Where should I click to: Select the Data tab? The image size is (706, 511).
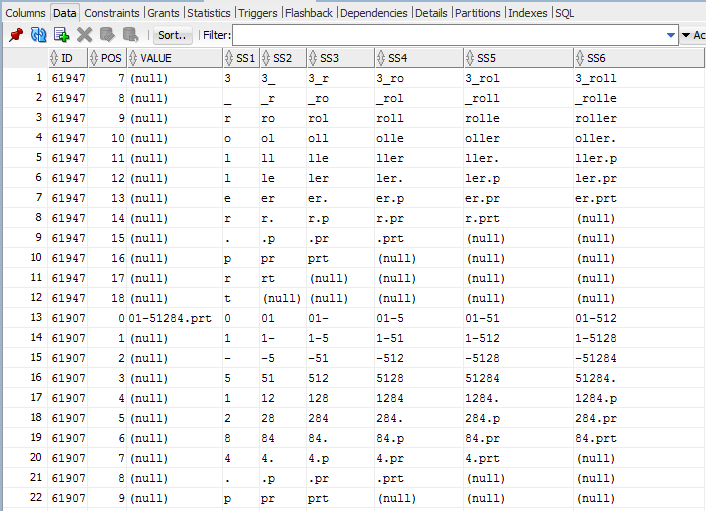(x=64, y=13)
